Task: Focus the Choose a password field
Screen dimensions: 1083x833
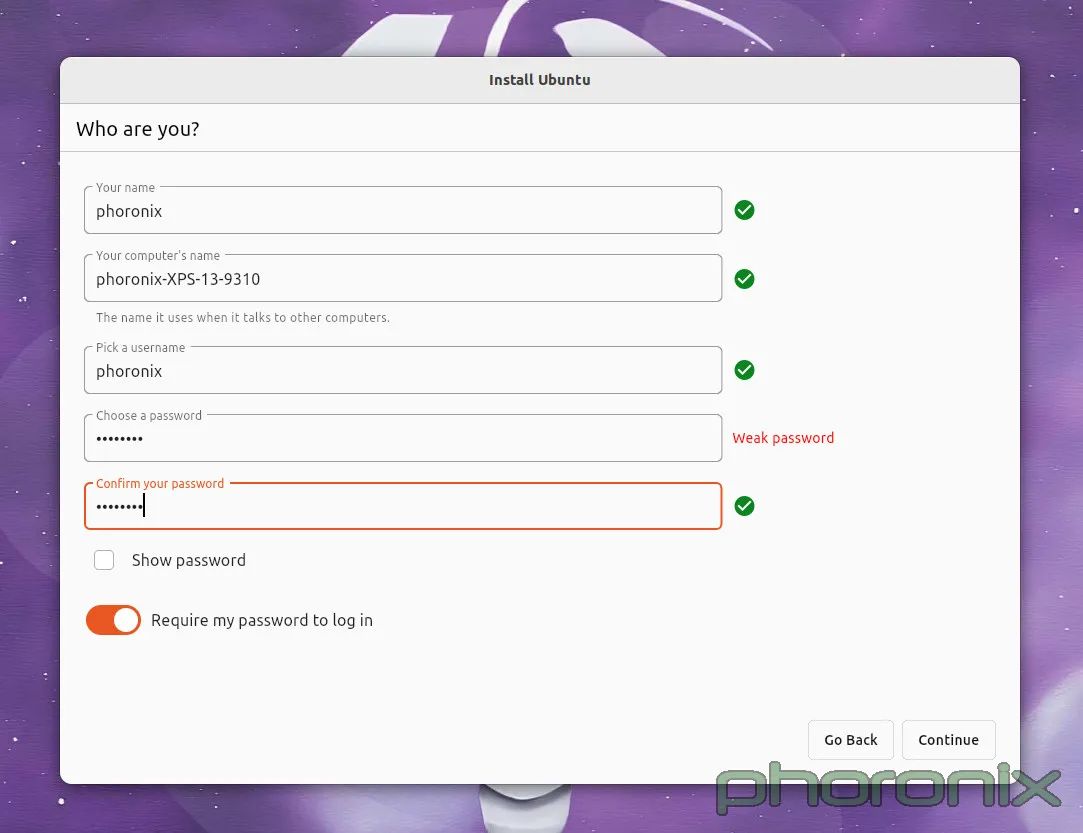Action: click(403, 438)
